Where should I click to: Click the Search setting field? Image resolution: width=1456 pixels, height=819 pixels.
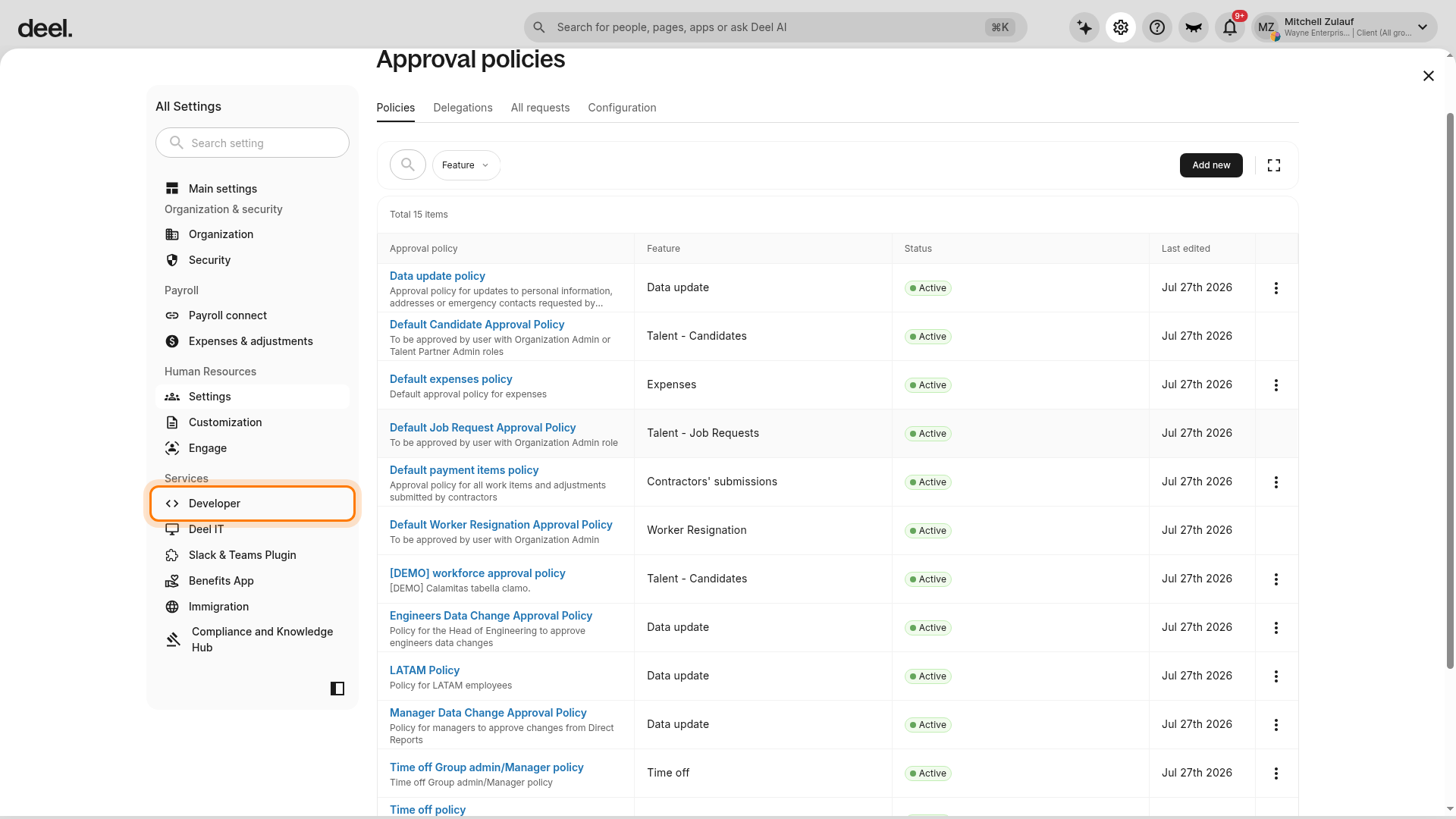point(253,143)
